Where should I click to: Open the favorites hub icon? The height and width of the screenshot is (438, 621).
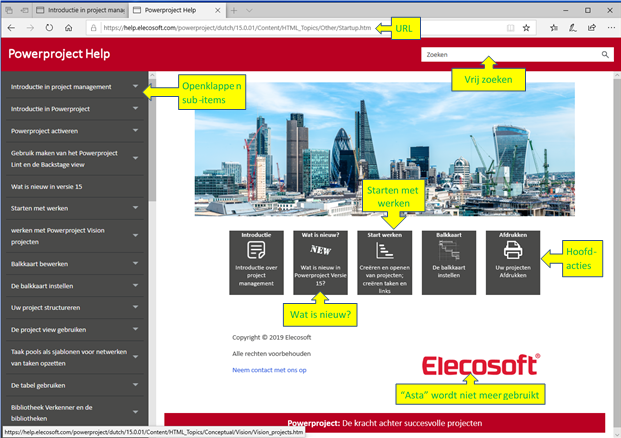click(x=554, y=28)
